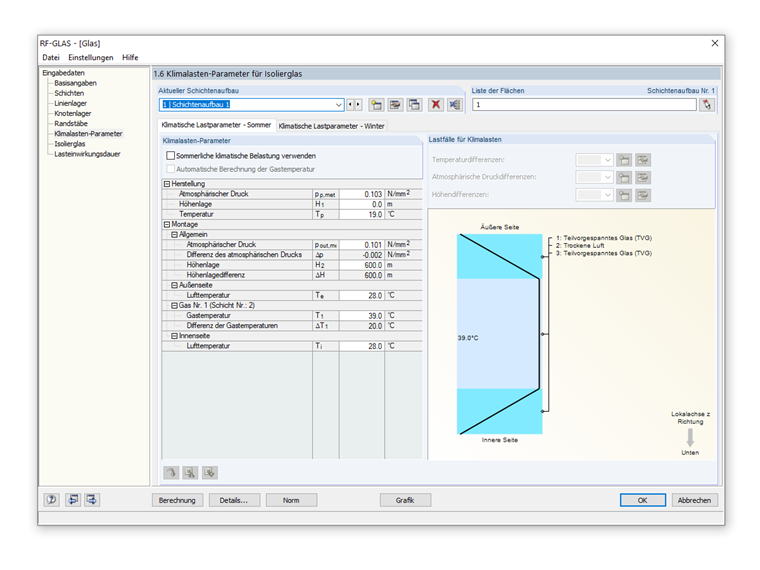The width and height of the screenshot is (760, 570).
Task: Open Atmosphärische Druckdifferenzen dropdown
Action: [608, 177]
